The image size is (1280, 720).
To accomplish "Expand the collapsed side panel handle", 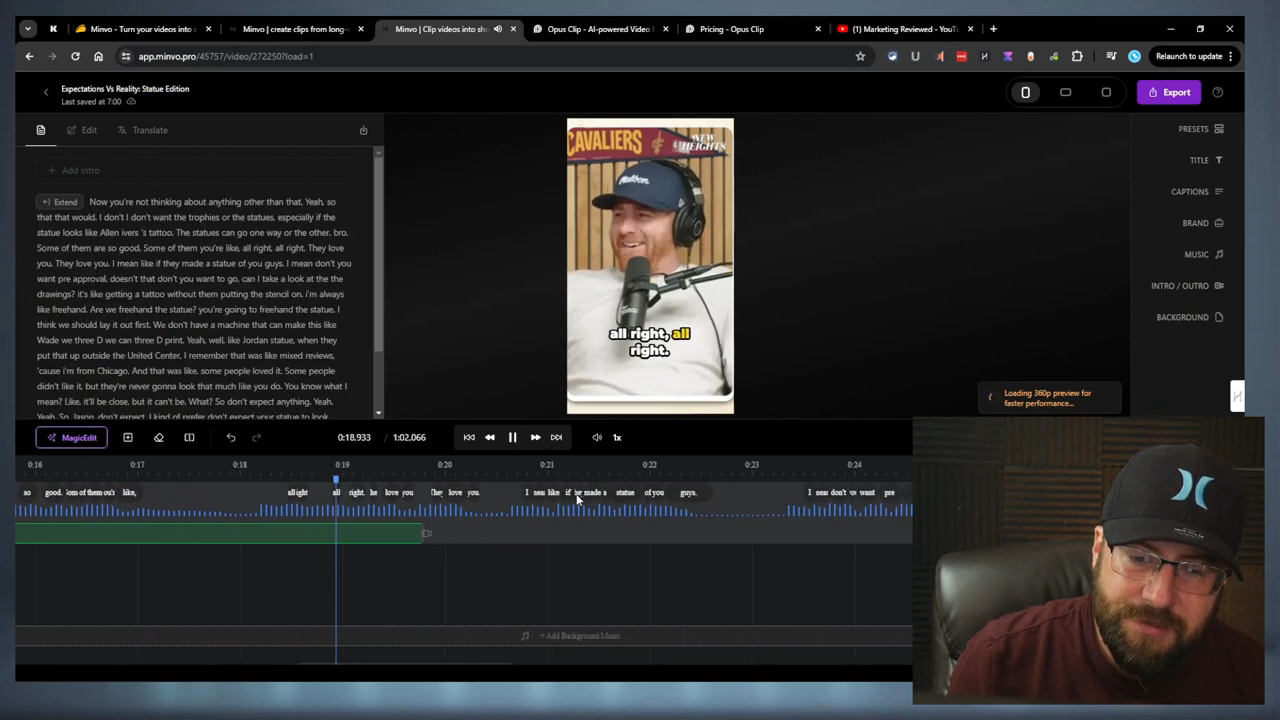I will [x=1237, y=396].
